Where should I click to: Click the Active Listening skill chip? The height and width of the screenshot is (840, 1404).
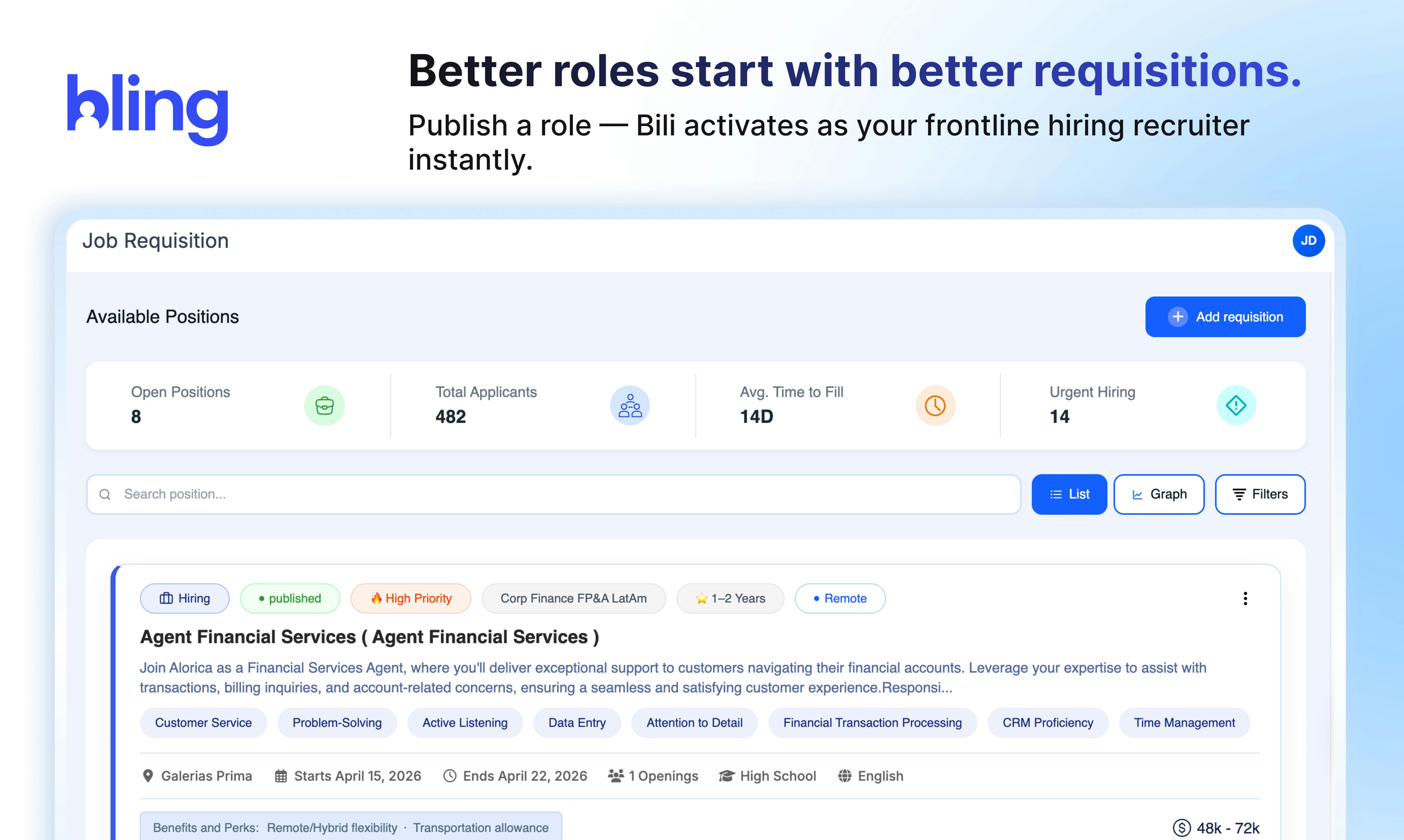465,722
